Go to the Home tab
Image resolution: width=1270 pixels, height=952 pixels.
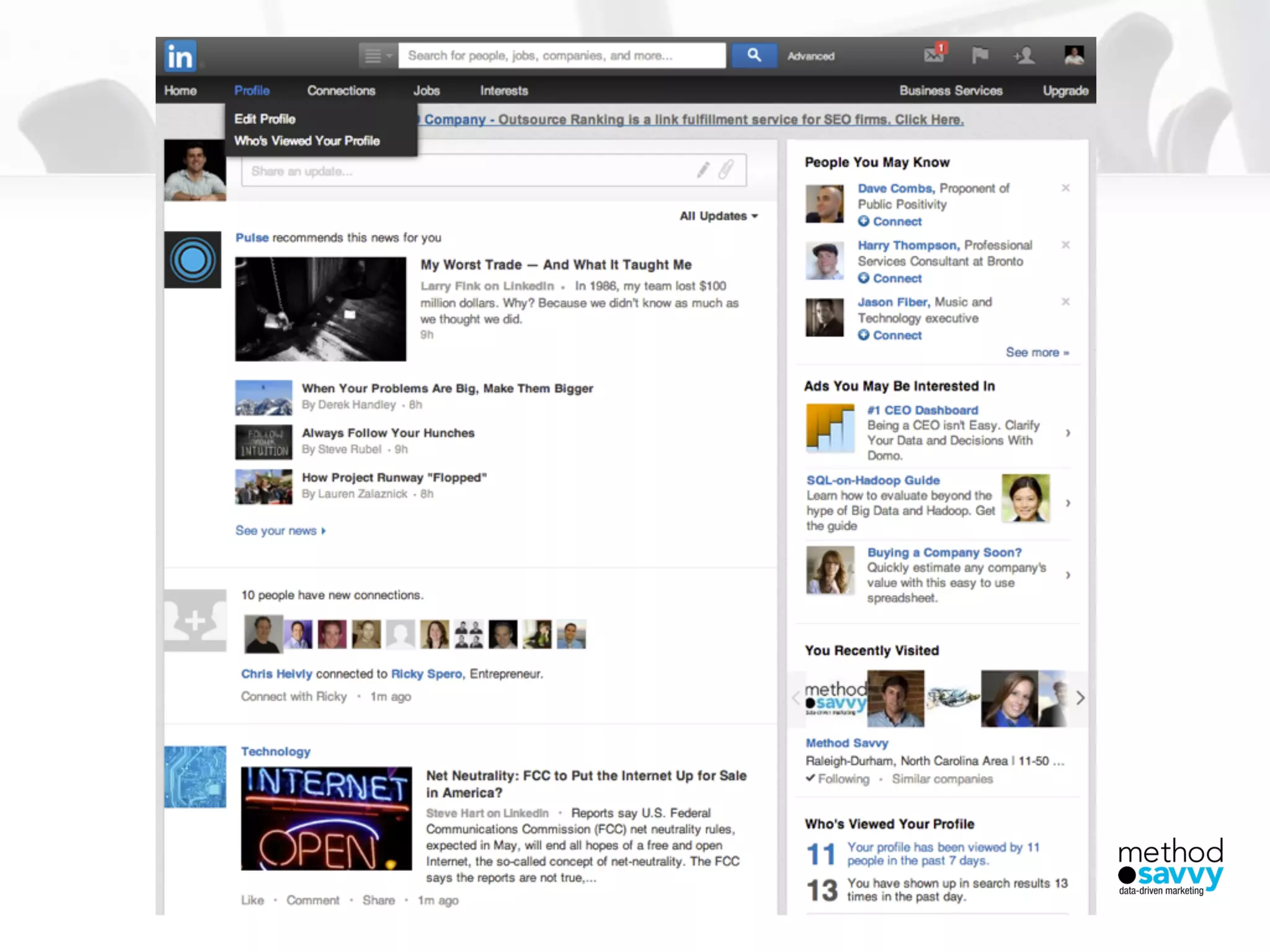[180, 90]
